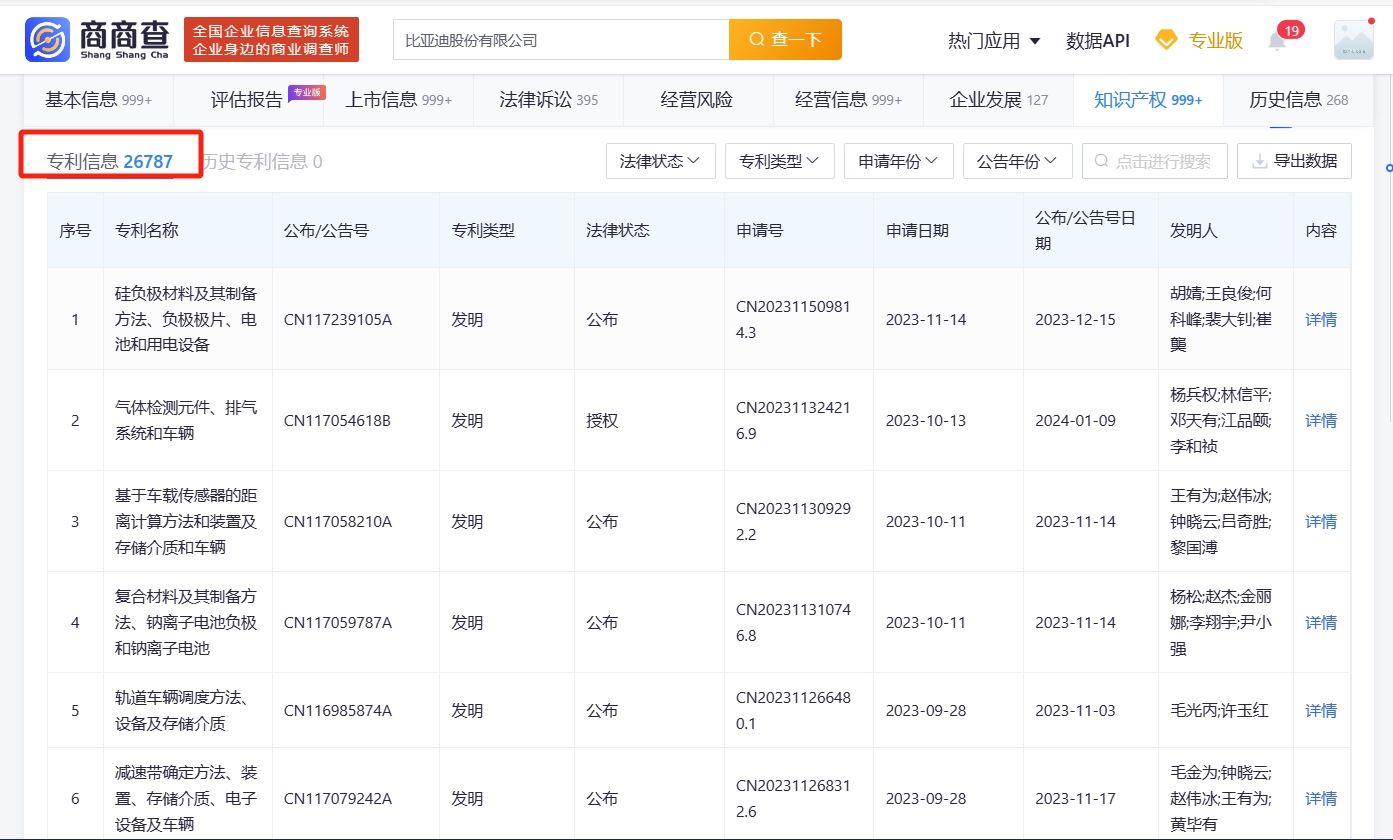Open 详情 for patent CN117239105A

tap(1321, 320)
